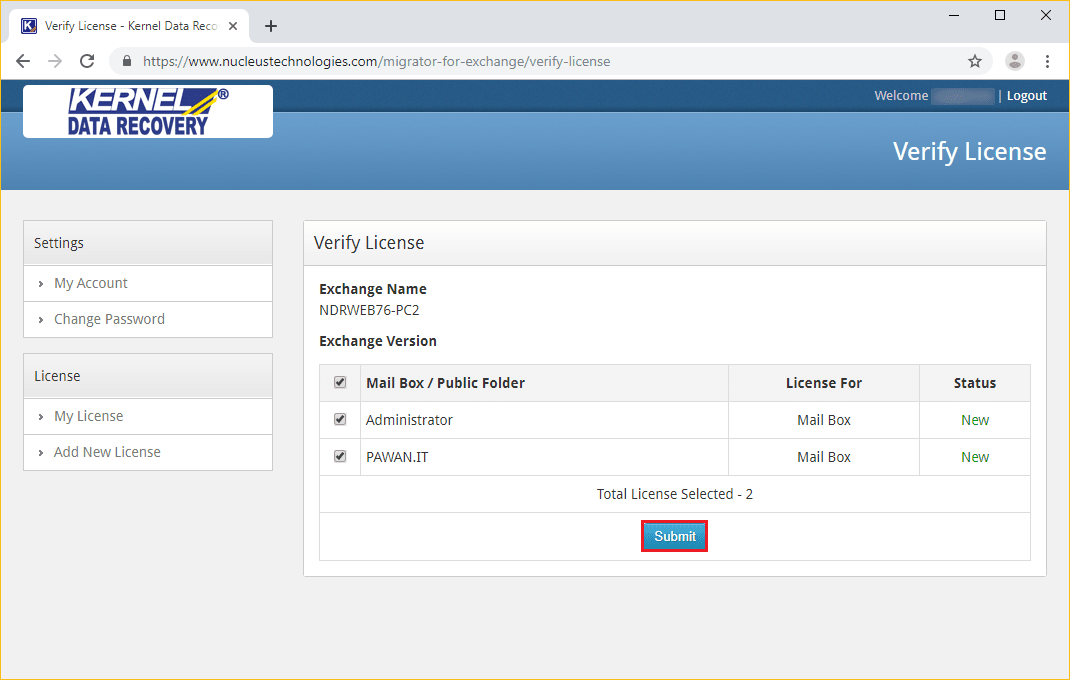
Task: Maximize the browser window
Action: point(1000,15)
